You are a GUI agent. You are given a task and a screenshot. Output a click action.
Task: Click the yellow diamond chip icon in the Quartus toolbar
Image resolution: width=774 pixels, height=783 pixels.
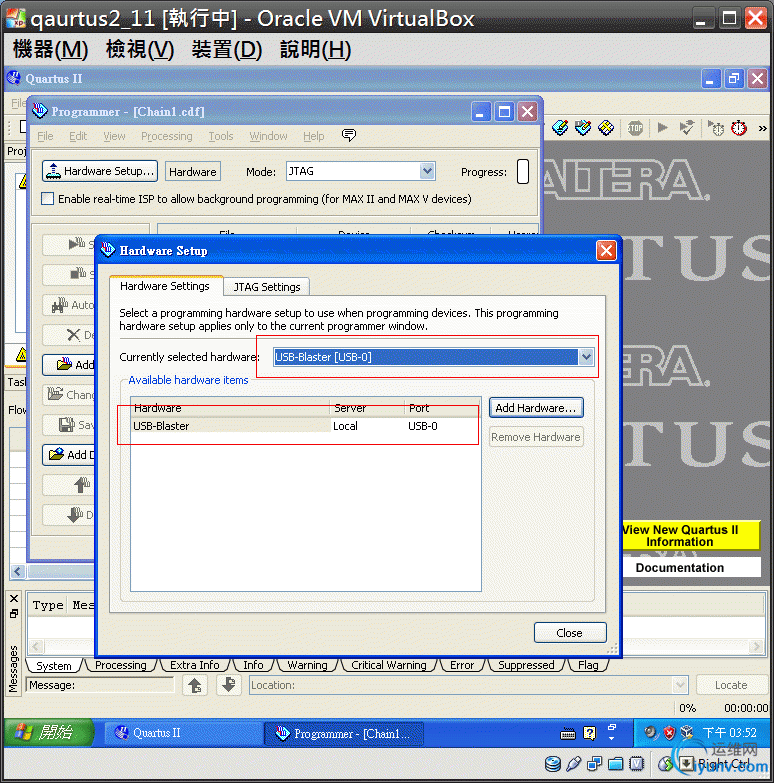[x=606, y=128]
